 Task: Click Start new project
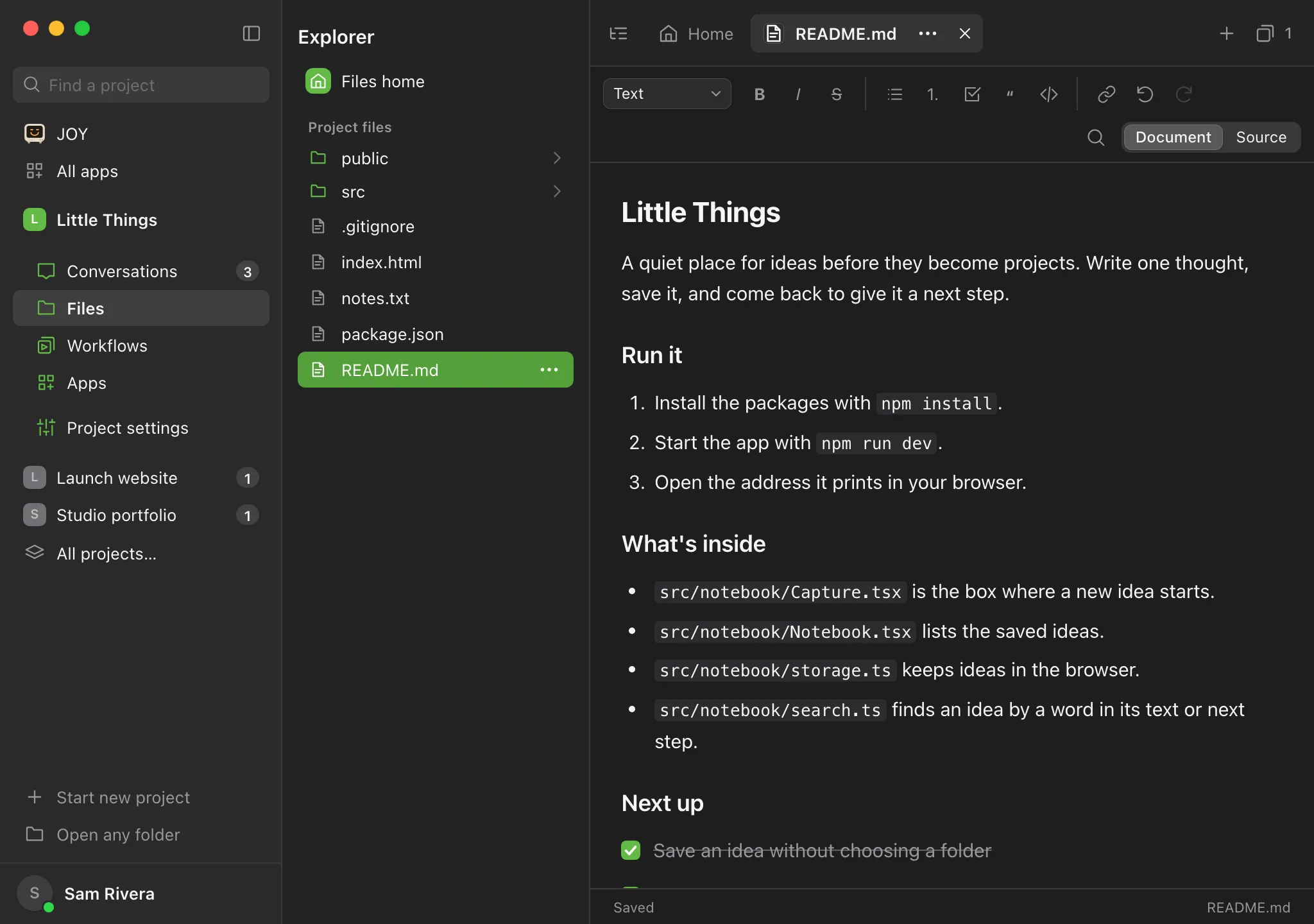pos(141,797)
